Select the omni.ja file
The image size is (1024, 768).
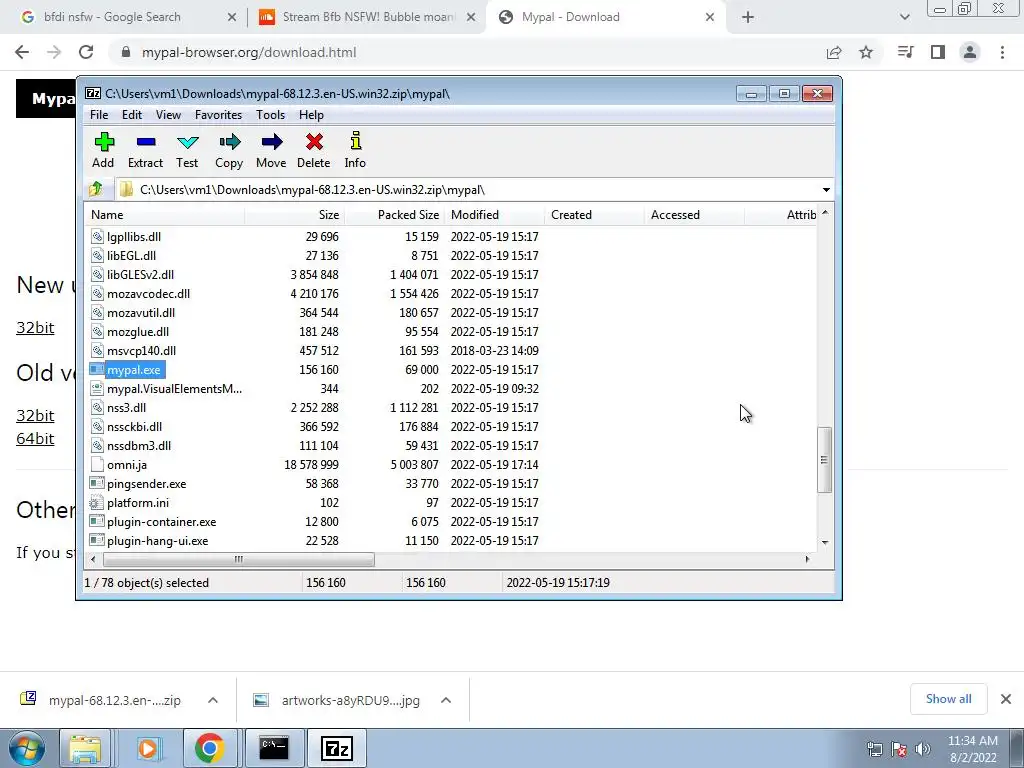pos(127,464)
